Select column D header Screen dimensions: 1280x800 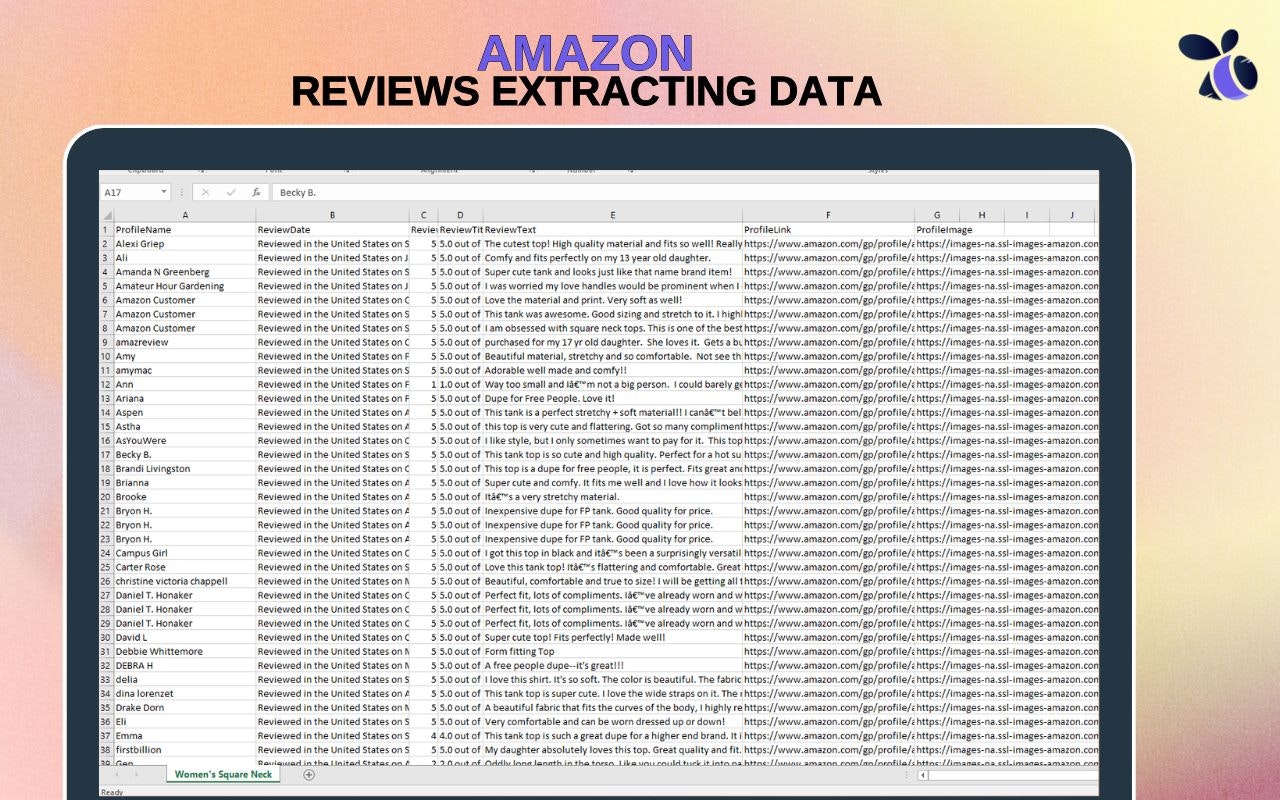pos(460,215)
